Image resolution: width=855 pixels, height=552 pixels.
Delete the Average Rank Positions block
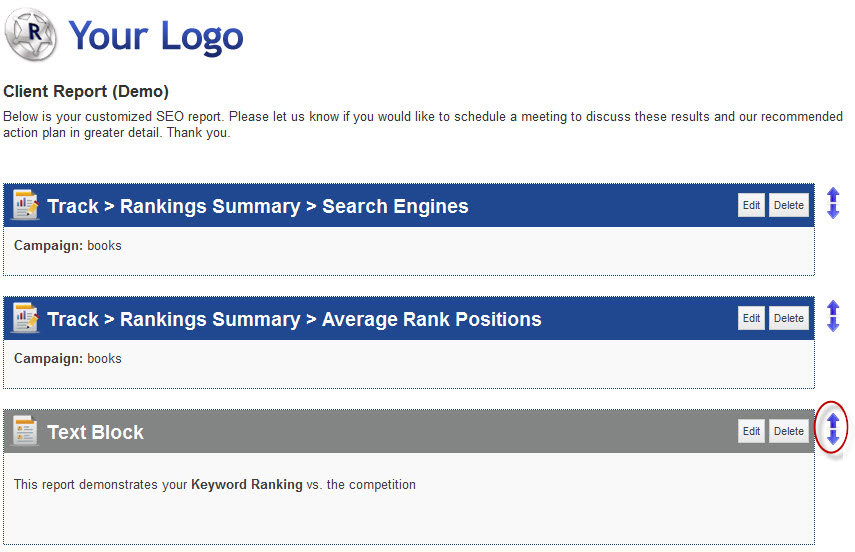point(788,318)
